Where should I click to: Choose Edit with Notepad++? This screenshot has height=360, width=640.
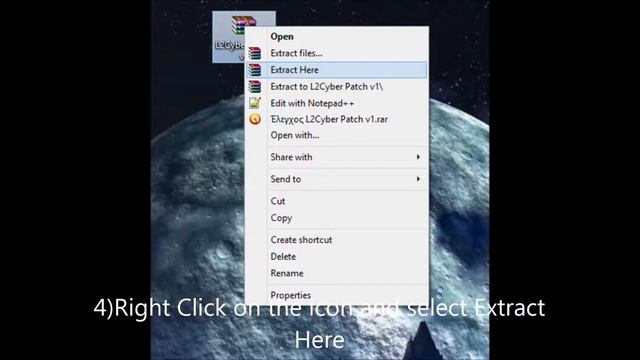337,103
